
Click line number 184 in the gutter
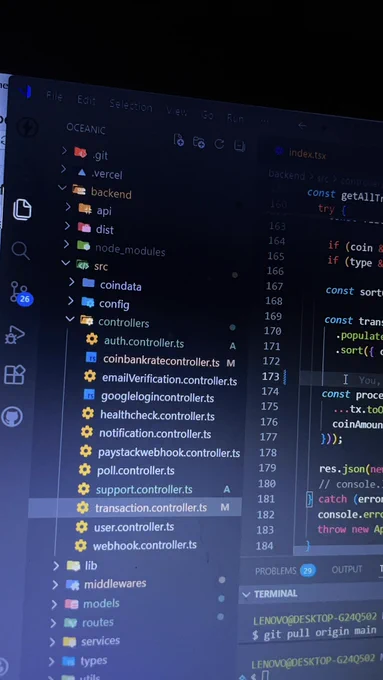click(x=264, y=546)
